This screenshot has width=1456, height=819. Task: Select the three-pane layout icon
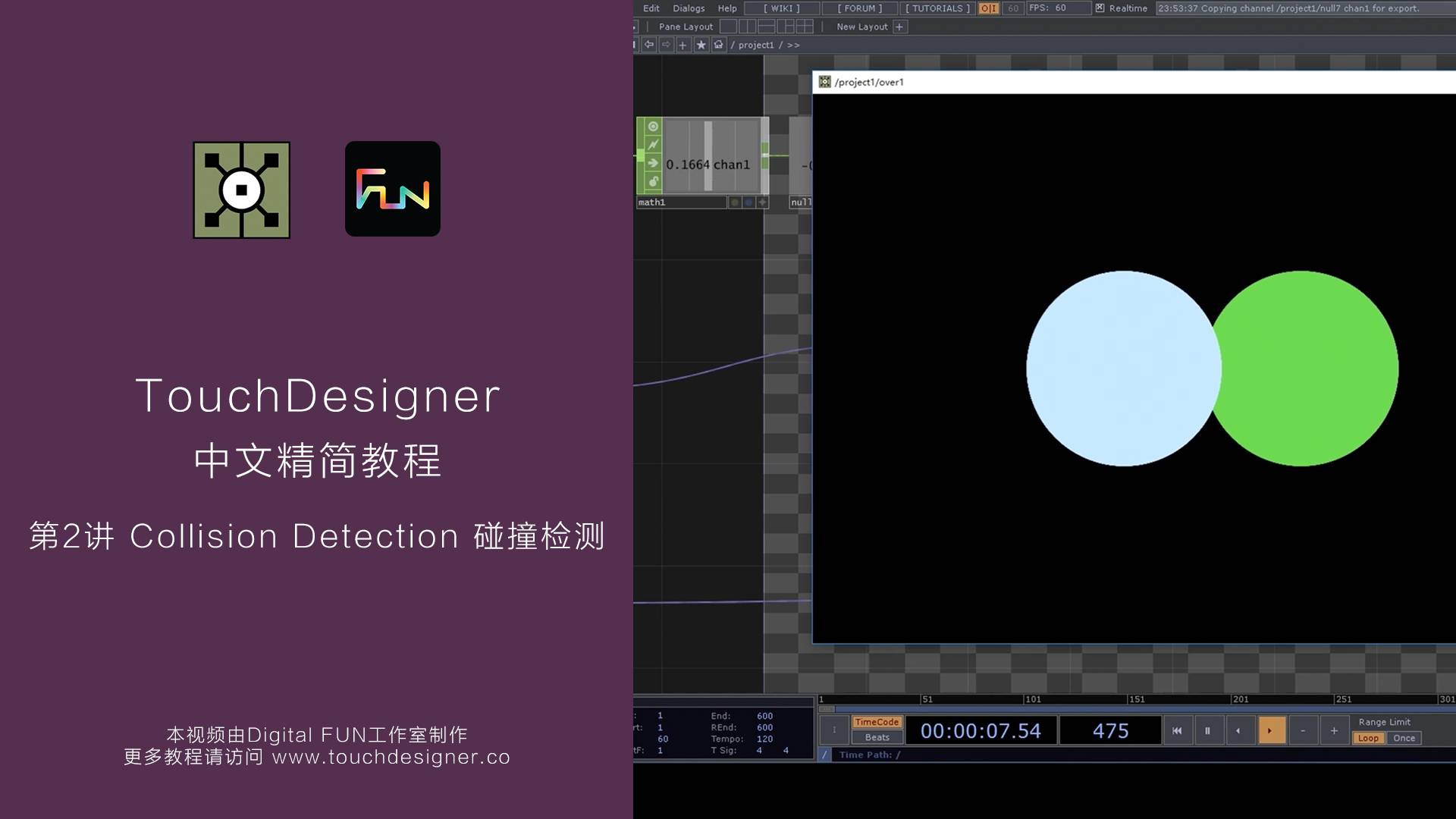pyautogui.click(x=786, y=27)
